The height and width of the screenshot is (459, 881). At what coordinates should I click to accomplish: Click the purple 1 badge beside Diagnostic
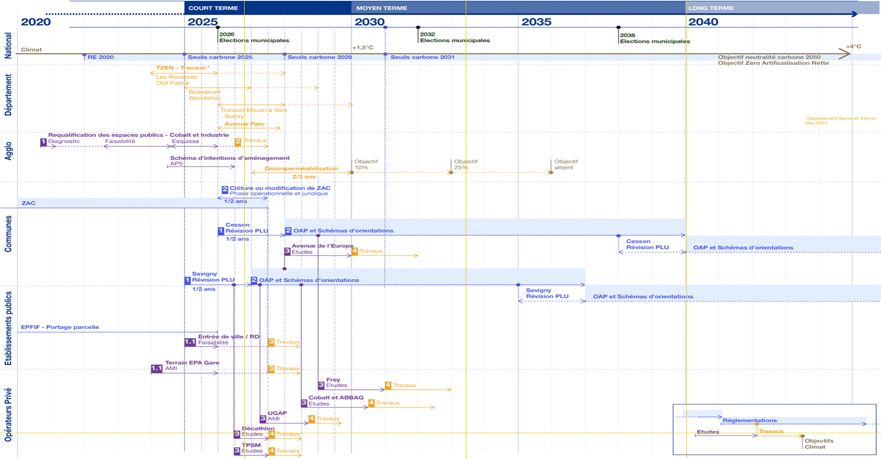click(x=44, y=142)
